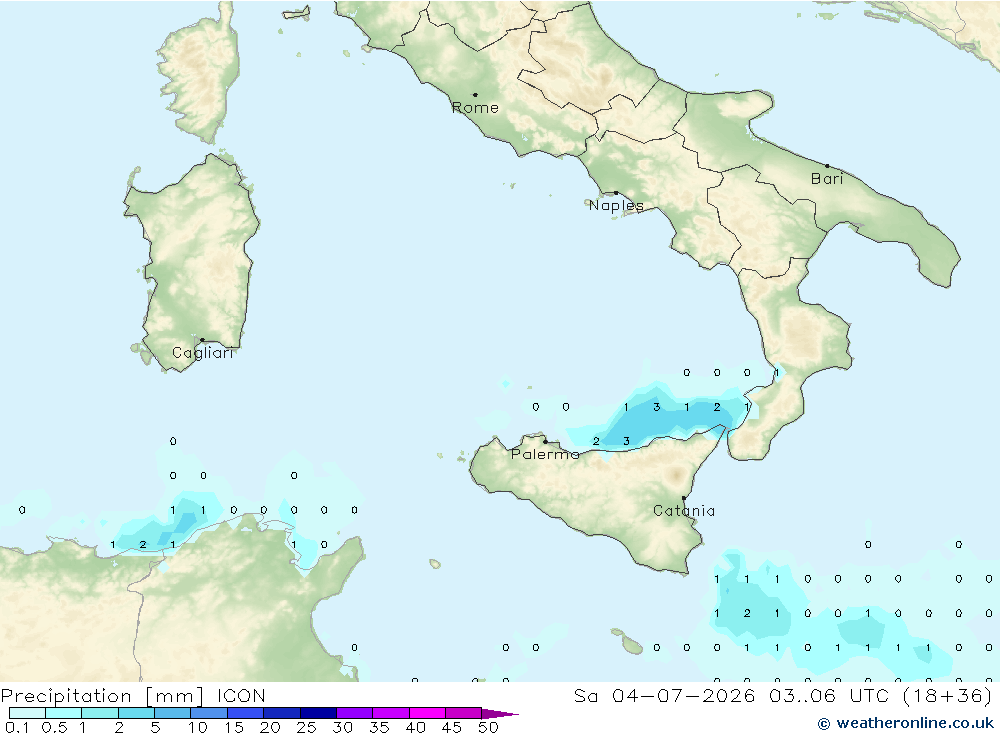Select the Sa 04-07-2026 date text

click(x=664, y=695)
